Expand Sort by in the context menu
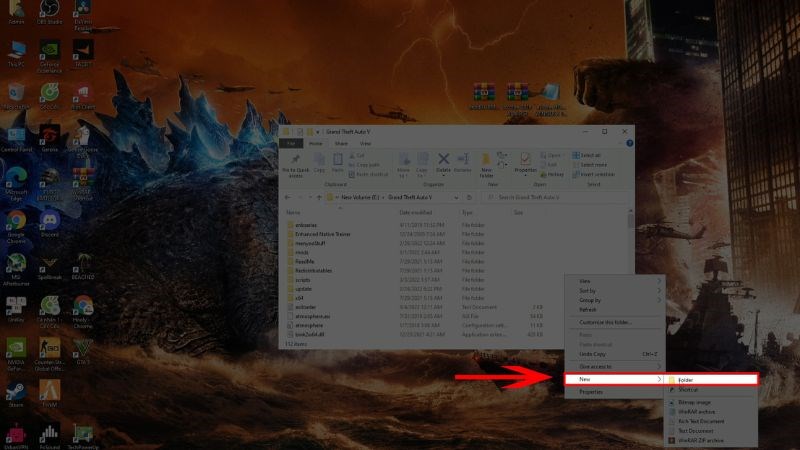 pos(615,291)
